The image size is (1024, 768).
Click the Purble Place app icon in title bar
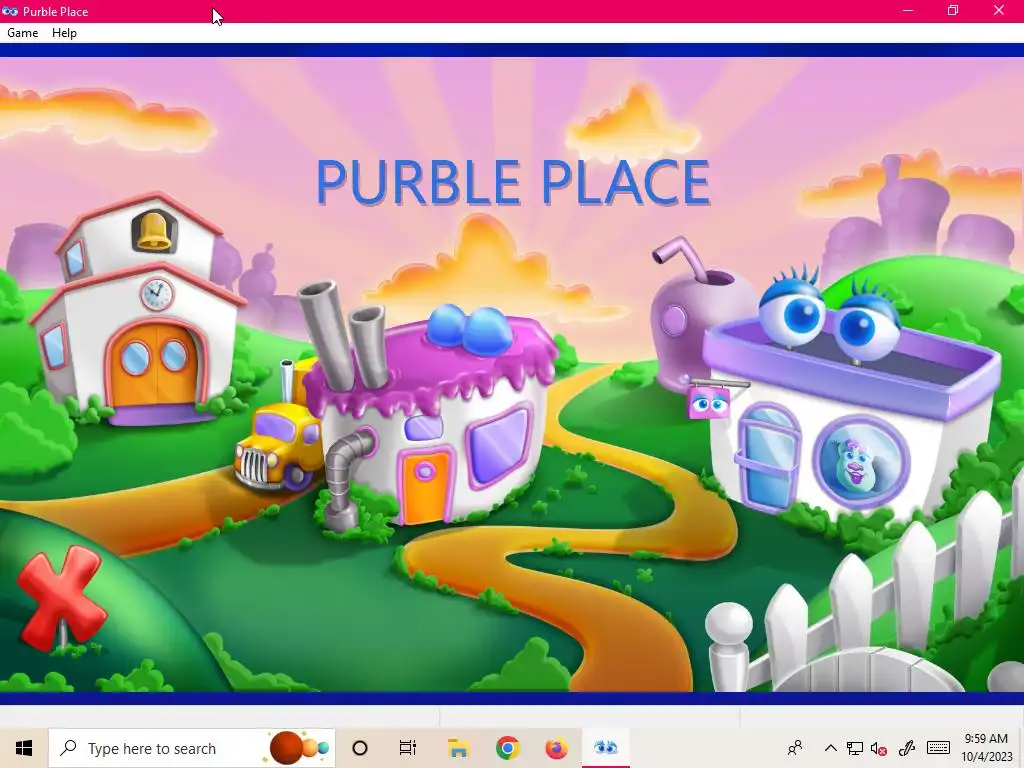click(10, 11)
